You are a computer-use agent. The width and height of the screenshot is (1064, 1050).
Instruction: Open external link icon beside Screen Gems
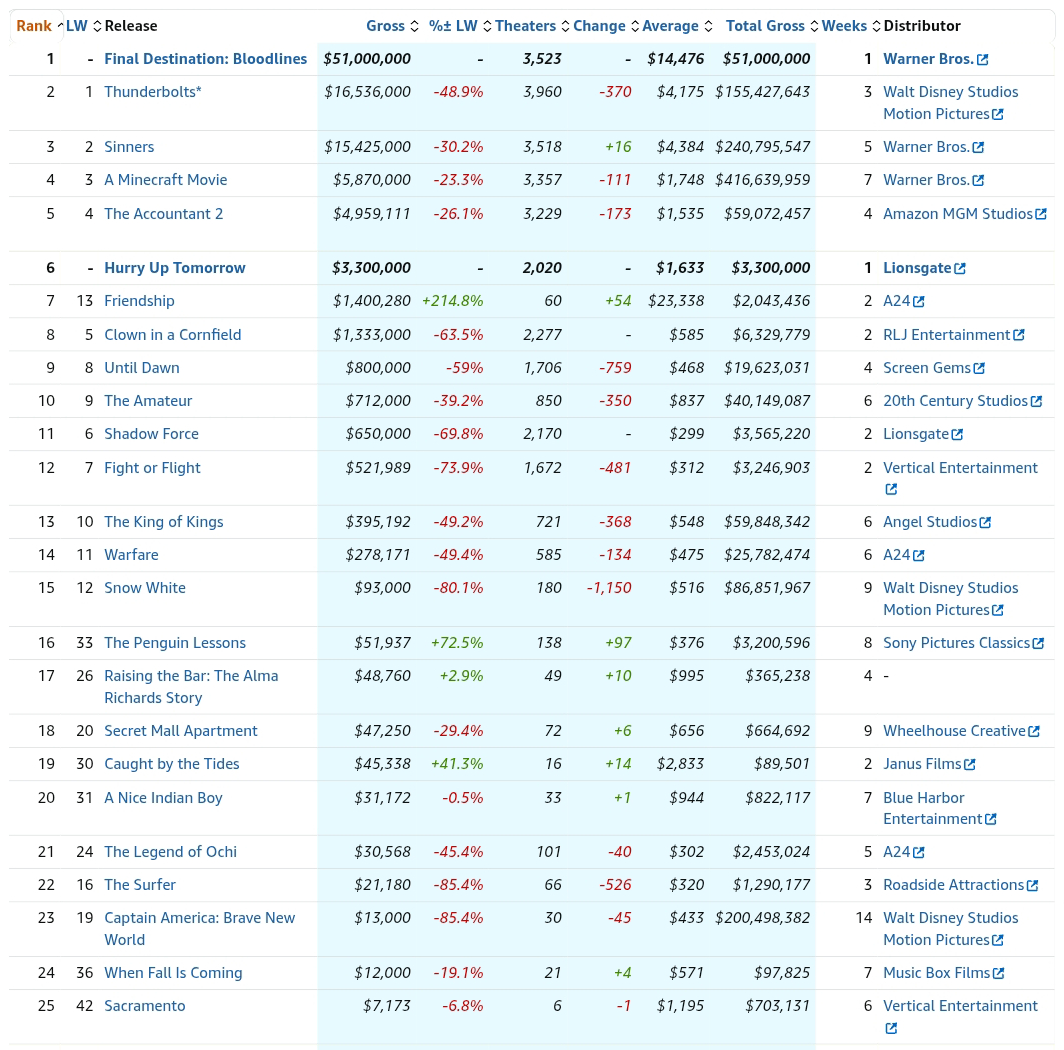(x=978, y=369)
